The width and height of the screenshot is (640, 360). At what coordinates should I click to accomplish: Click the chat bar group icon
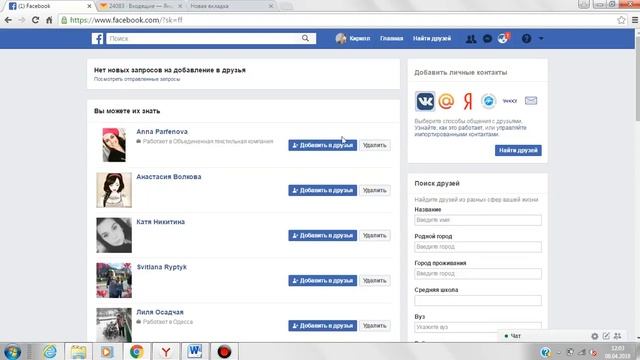[x=618, y=336]
